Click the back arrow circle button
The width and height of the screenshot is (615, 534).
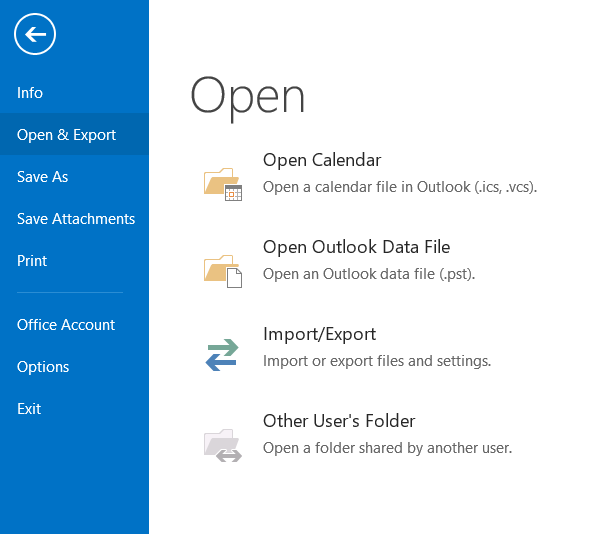tap(35, 34)
